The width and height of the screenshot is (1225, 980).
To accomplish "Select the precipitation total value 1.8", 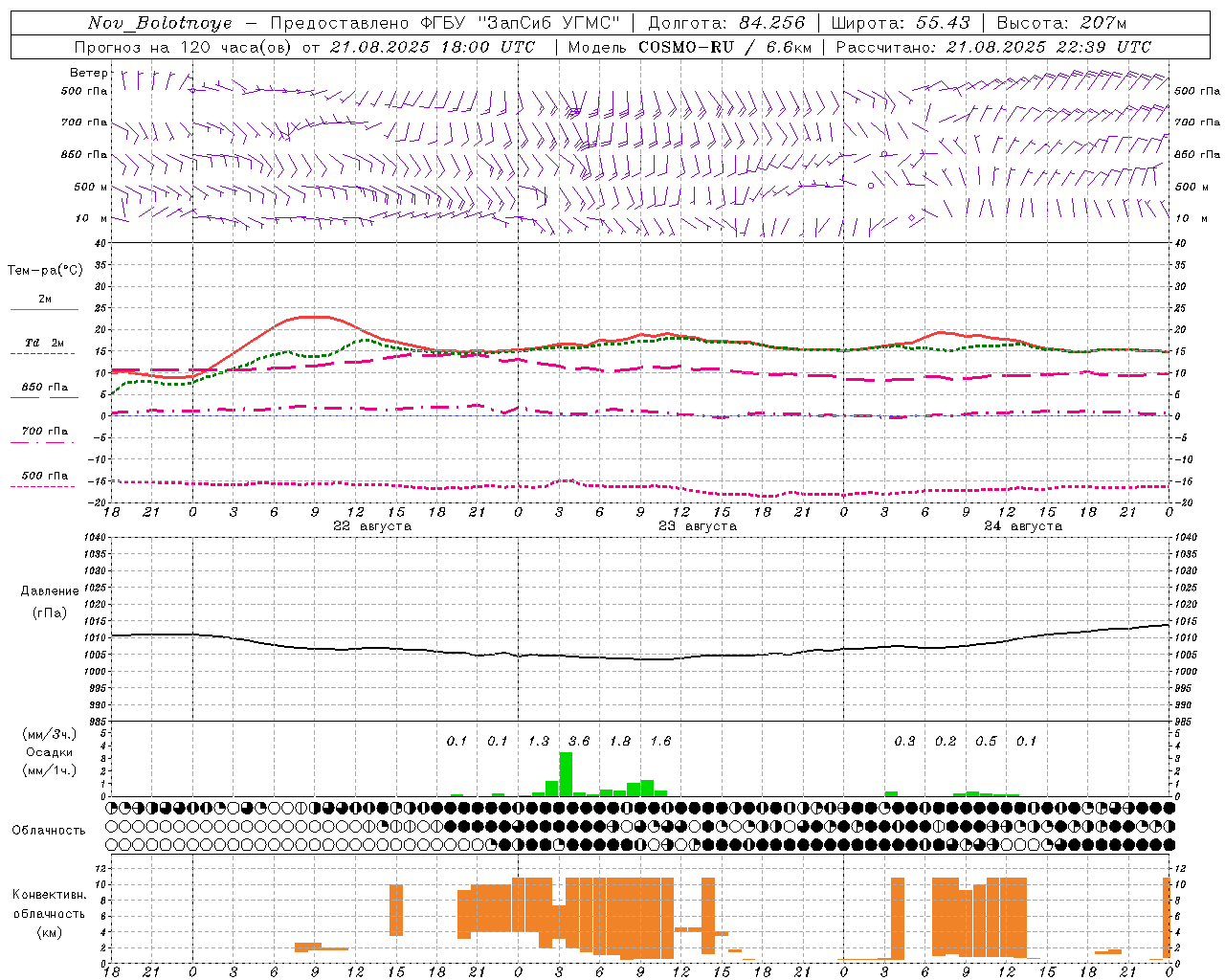I will pyautogui.click(x=620, y=742).
